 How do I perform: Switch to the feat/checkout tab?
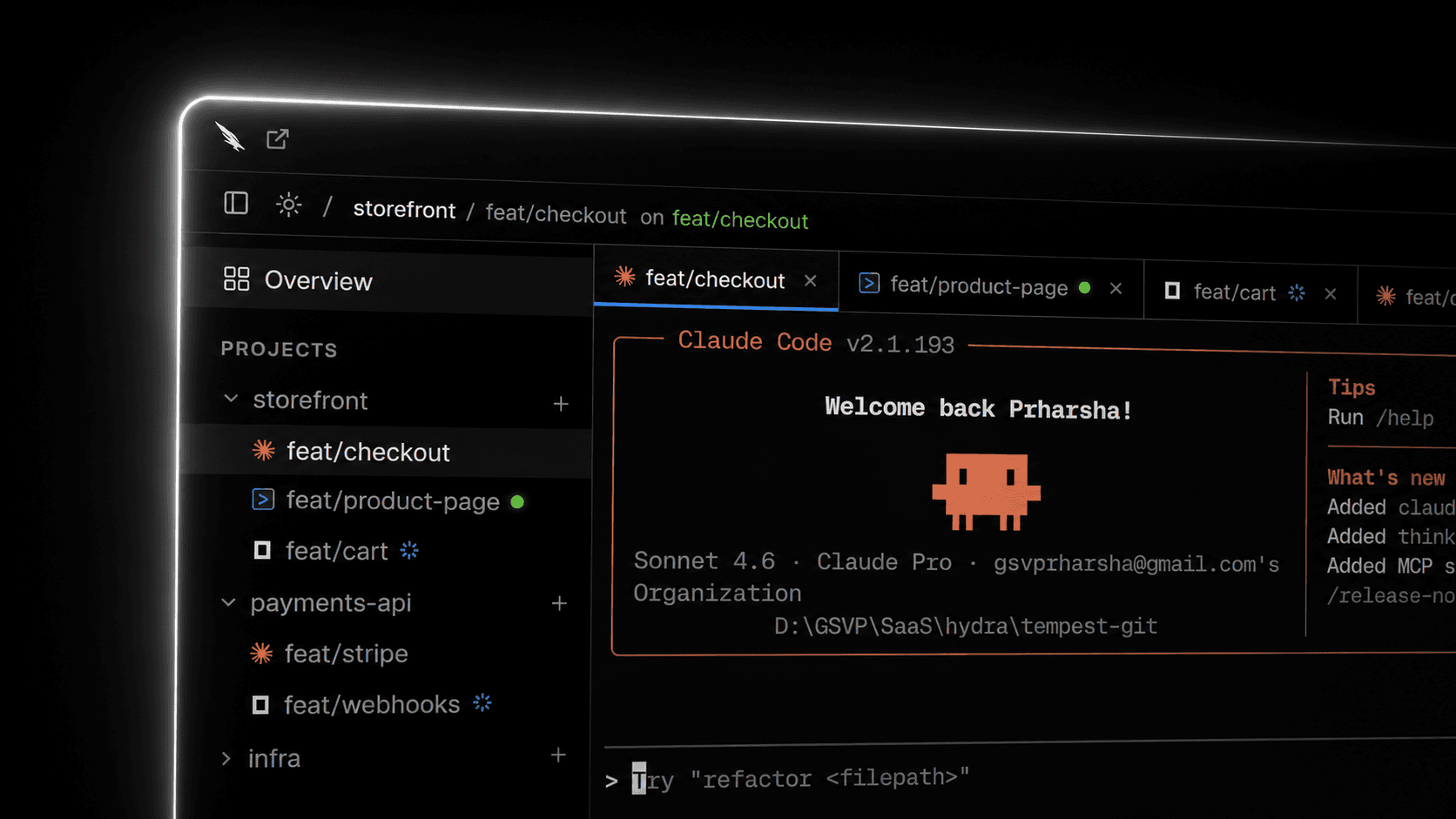[716, 279]
